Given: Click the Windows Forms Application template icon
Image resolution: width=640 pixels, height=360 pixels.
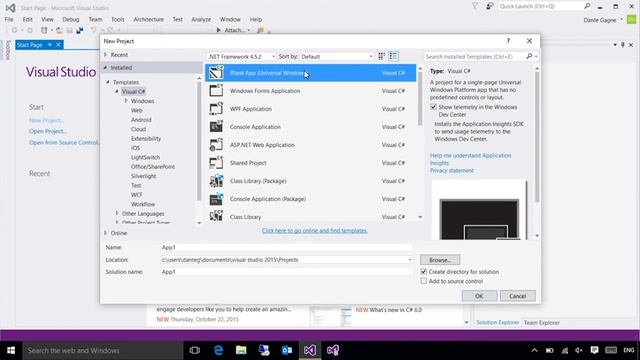Looking at the screenshot, I should tap(216, 91).
